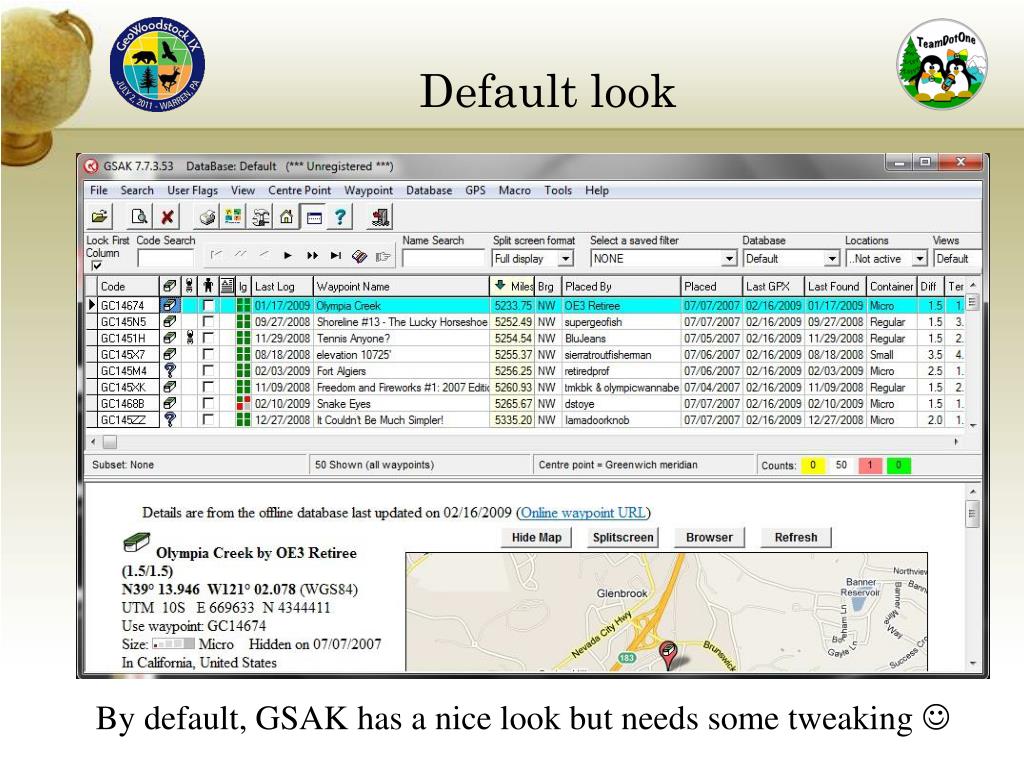Click the cache icon beside Olympia Creek details

(136, 541)
